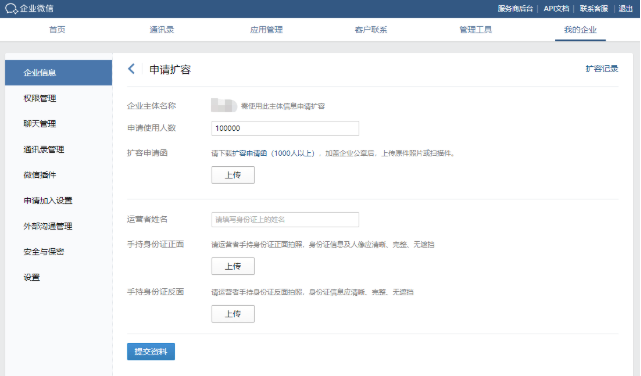Click the 企业微信 logo icon
Screen dimensions: 641x376
coord(11,9)
